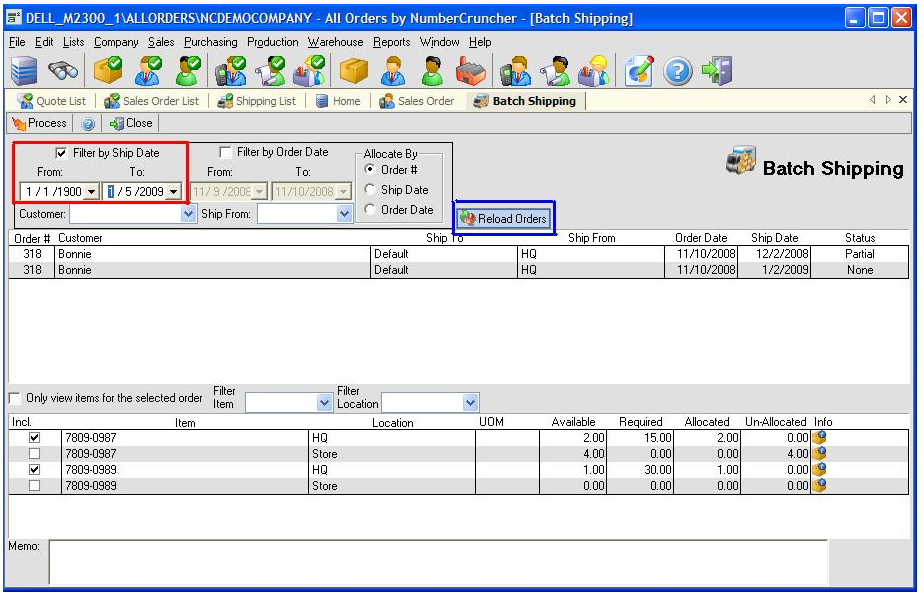This screenshot has width=924, height=595.
Task: Click the phone person with checkmark icon
Action: pyautogui.click(x=230, y=71)
